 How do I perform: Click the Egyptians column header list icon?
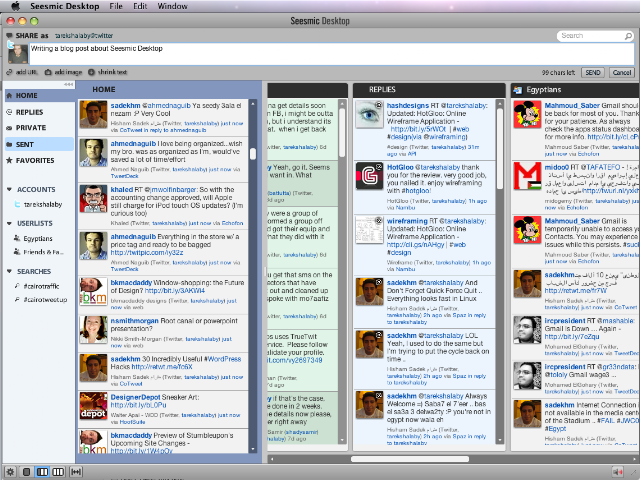(518, 90)
